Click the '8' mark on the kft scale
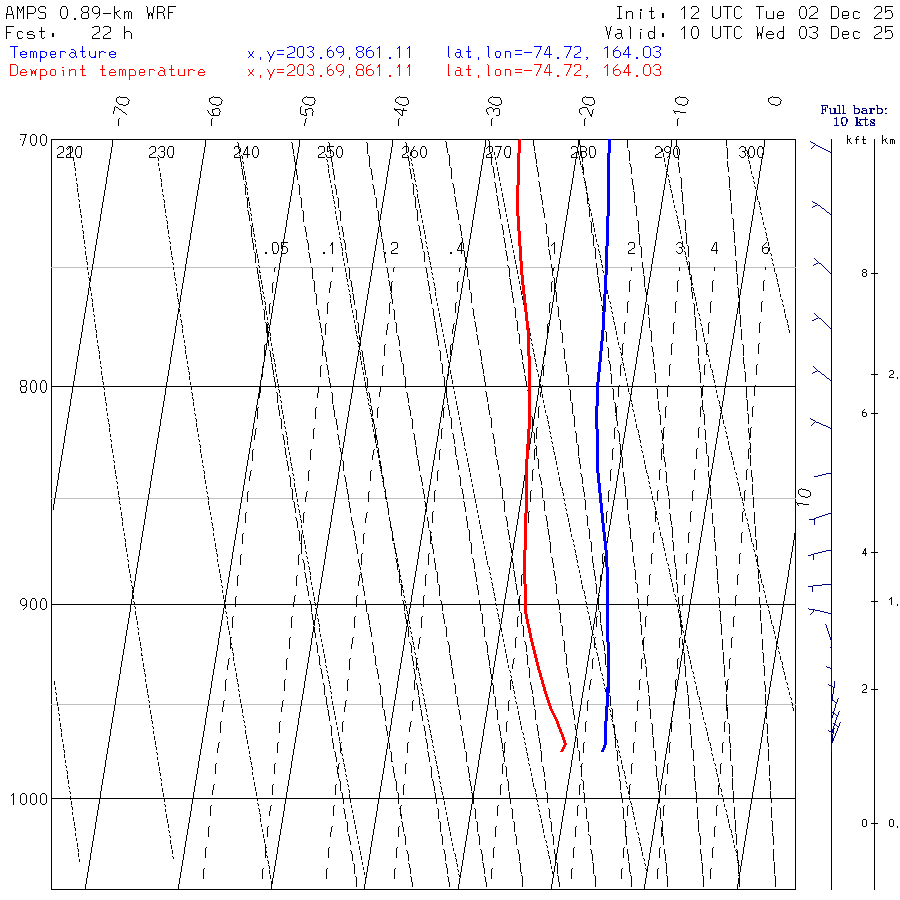The width and height of the screenshot is (900, 900). pyautogui.click(x=864, y=274)
